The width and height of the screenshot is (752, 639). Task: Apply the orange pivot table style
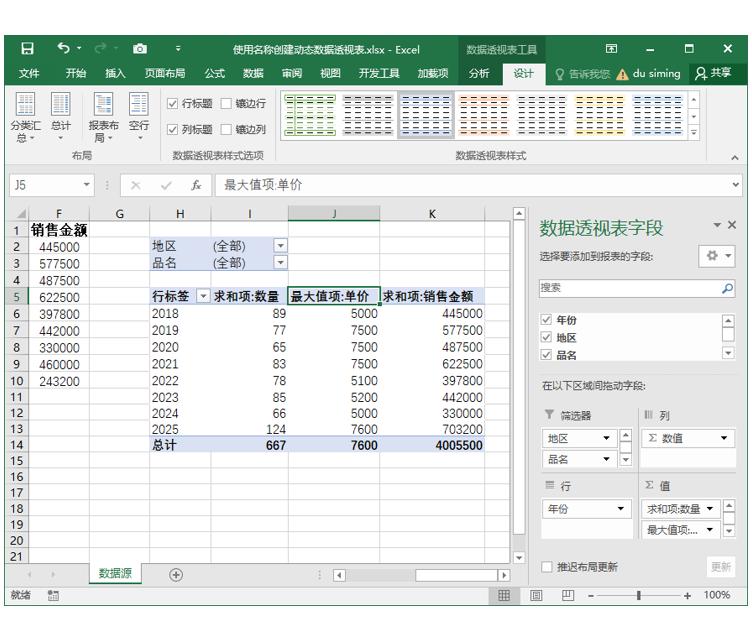click(x=483, y=115)
